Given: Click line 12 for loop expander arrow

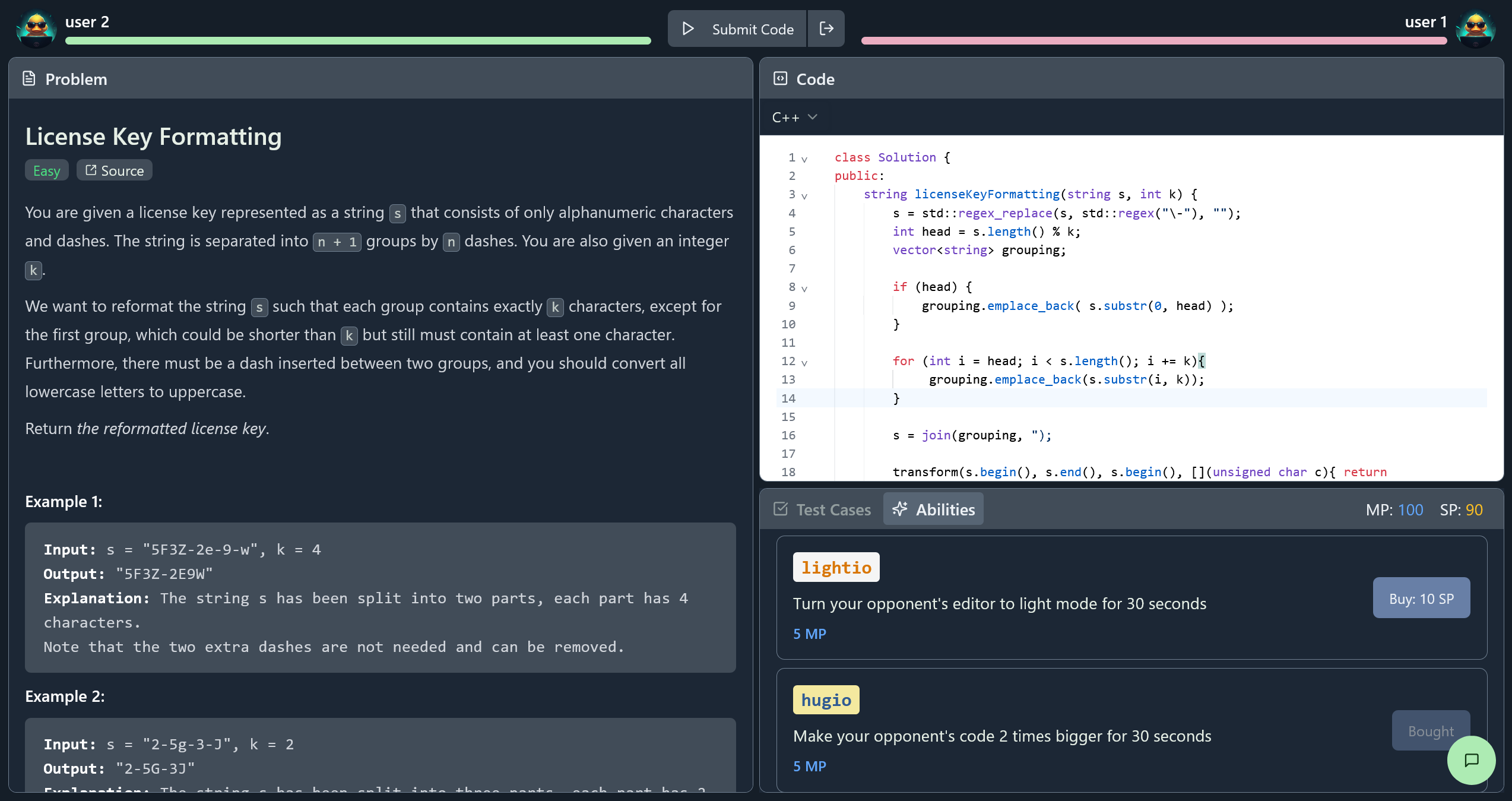Looking at the screenshot, I should click(x=807, y=362).
